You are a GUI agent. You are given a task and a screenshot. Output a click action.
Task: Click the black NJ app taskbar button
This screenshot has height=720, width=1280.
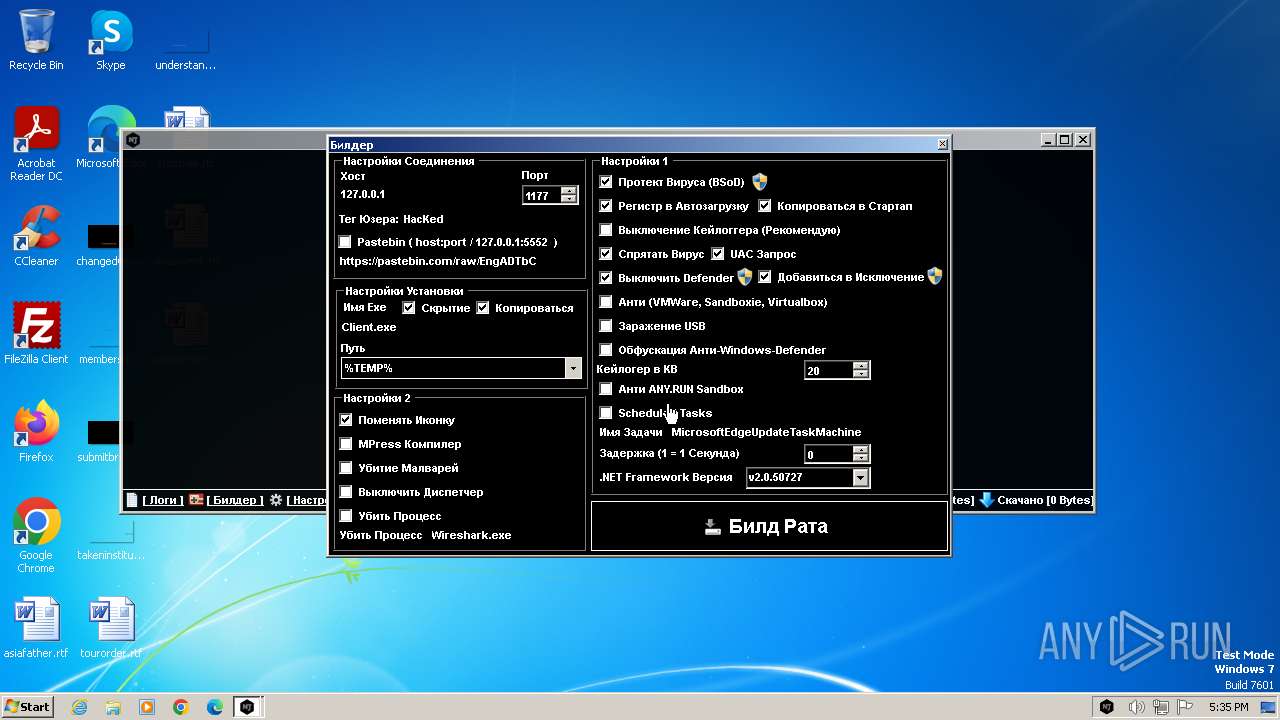[x=247, y=707]
